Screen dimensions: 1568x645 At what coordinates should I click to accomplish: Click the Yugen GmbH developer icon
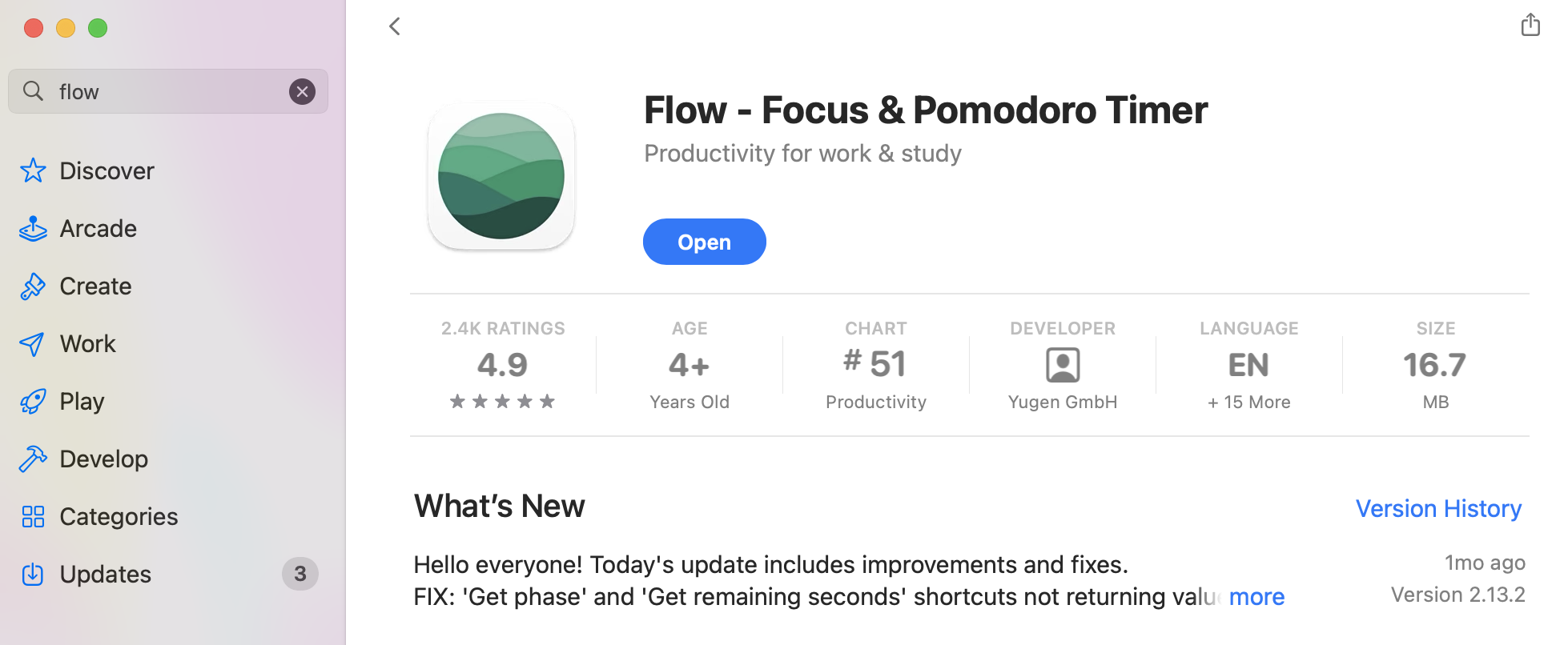(x=1063, y=366)
